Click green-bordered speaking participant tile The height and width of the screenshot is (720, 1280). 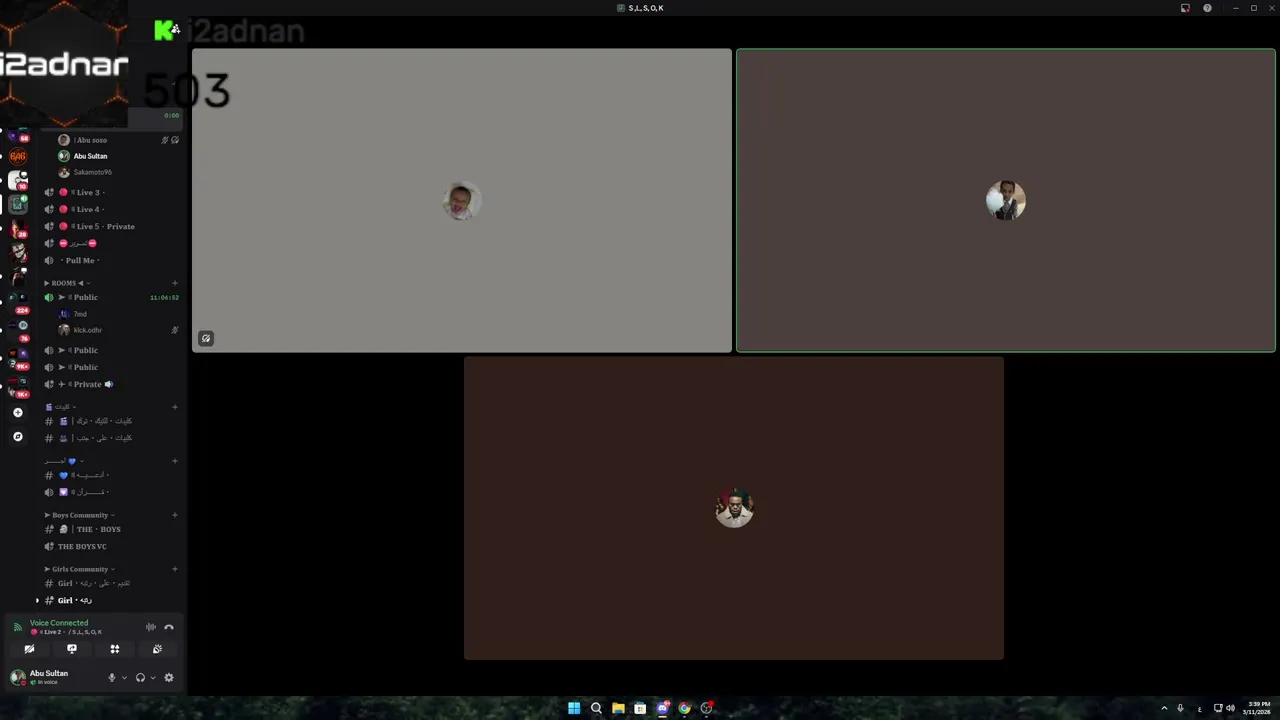[1006, 200]
